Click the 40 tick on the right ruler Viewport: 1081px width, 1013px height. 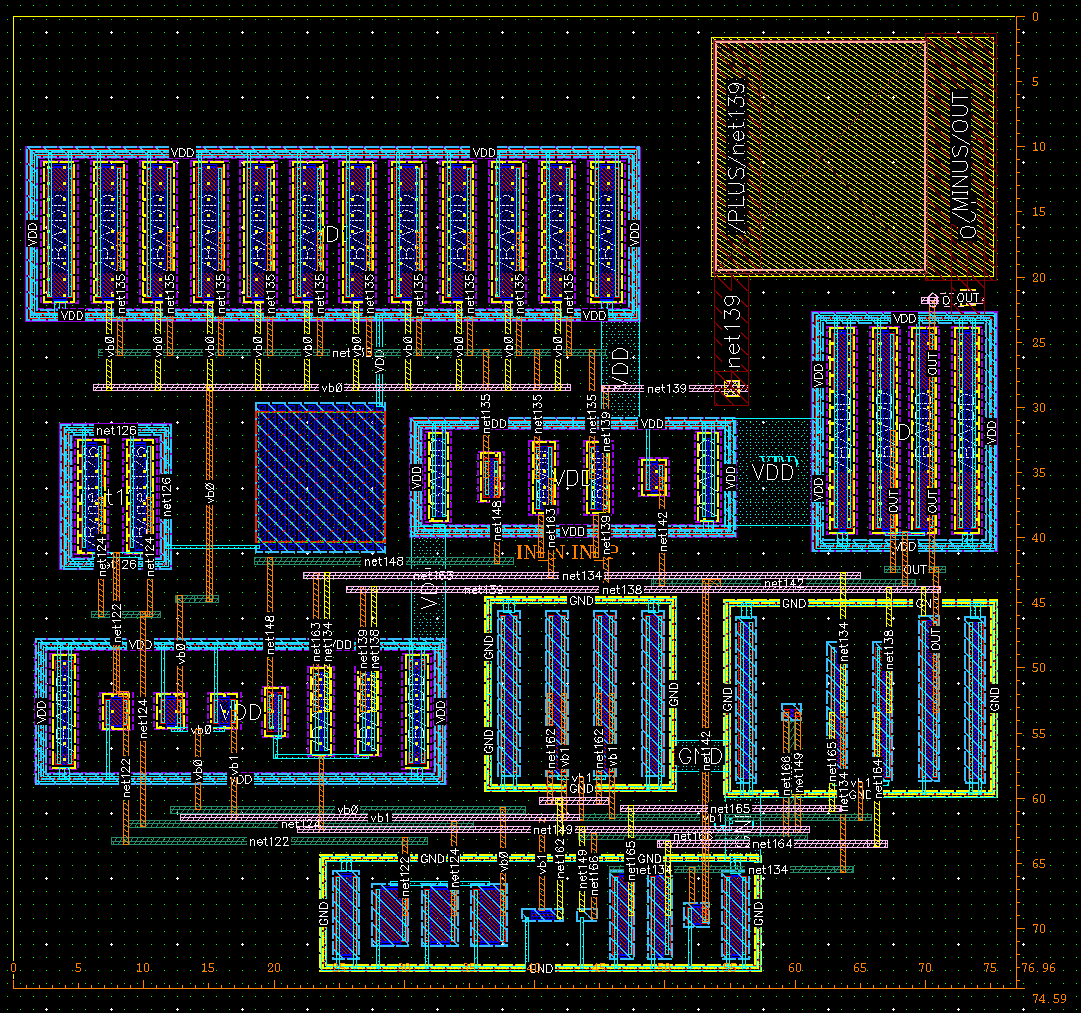pos(1038,538)
